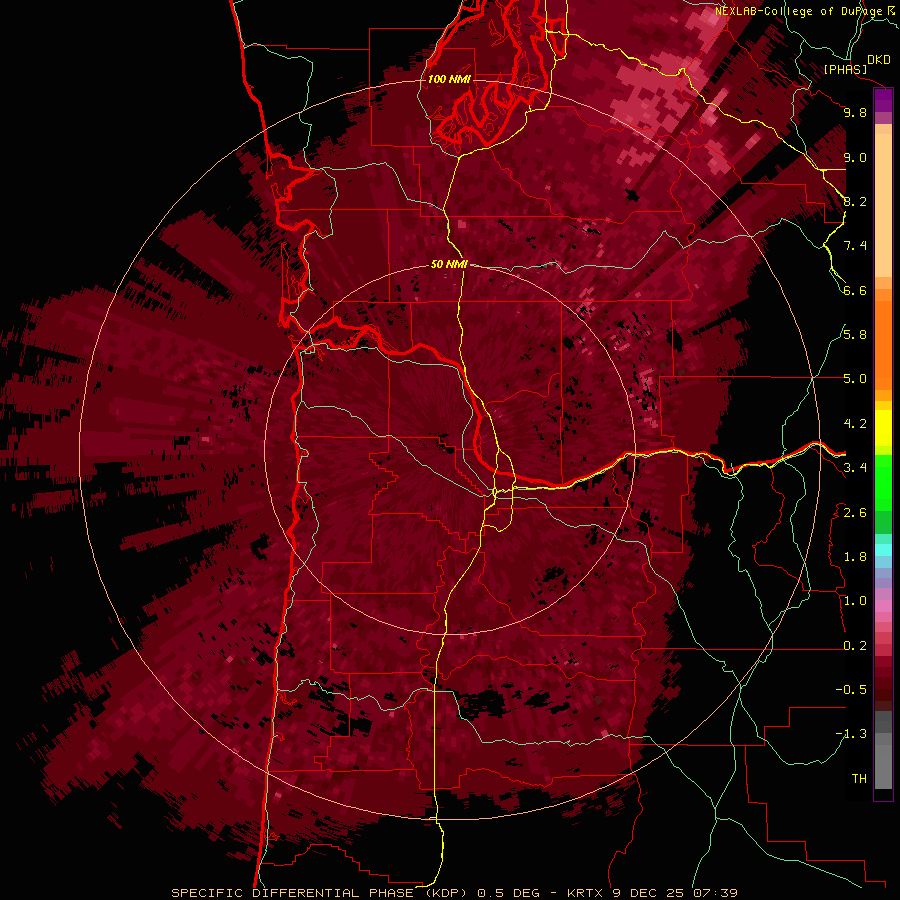Click the 100 NMI range ring label
The width and height of the screenshot is (900, 900).
449,79
